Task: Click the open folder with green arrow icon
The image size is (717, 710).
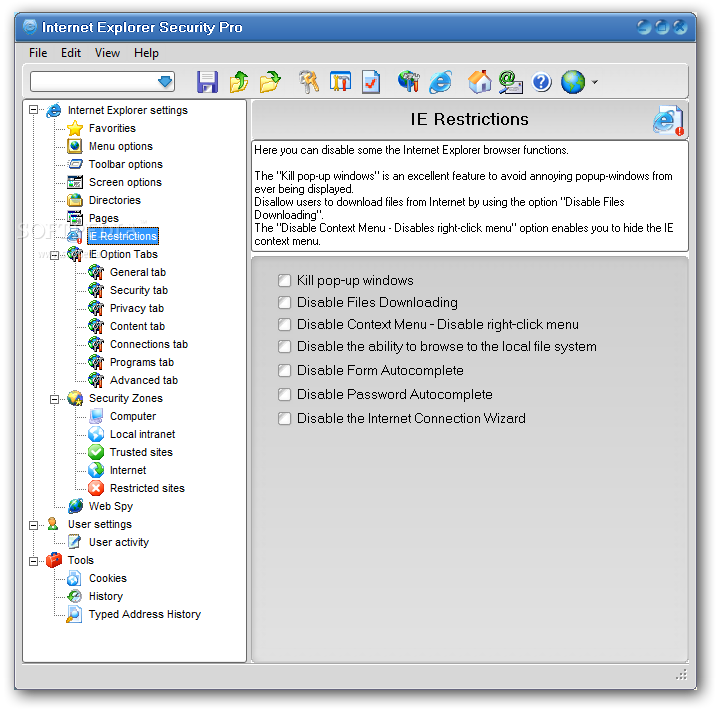Action: (270, 82)
